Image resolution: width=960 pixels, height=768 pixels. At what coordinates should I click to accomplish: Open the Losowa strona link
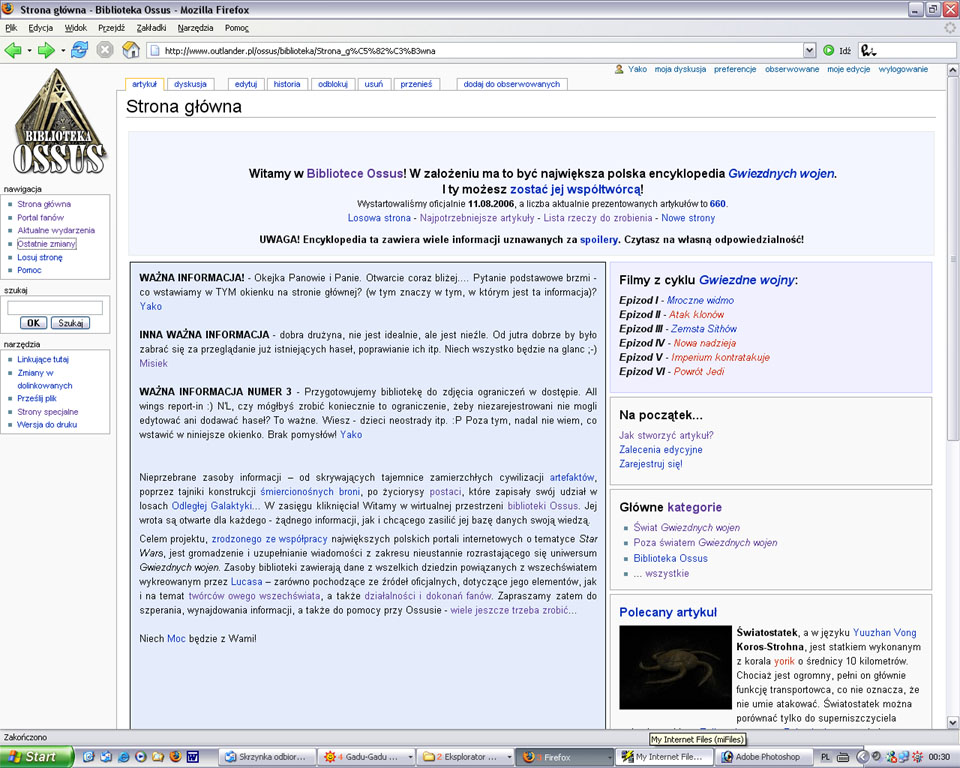tap(379, 218)
